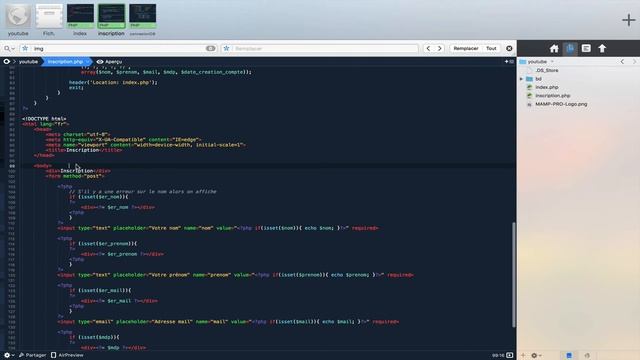Toggle the Aperçu preview
640x360 pixels.
109,62
